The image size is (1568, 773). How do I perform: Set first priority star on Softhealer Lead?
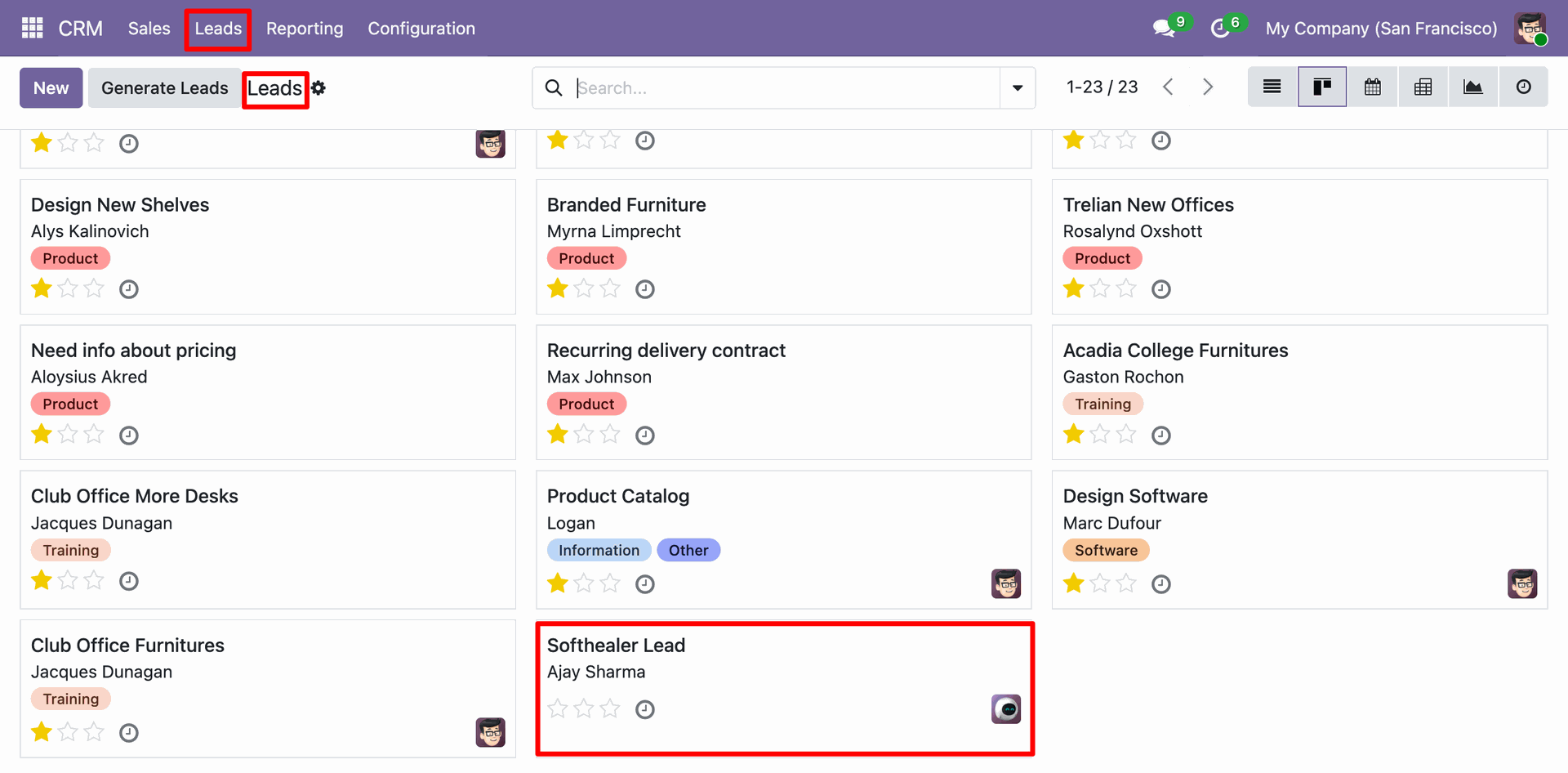558,708
